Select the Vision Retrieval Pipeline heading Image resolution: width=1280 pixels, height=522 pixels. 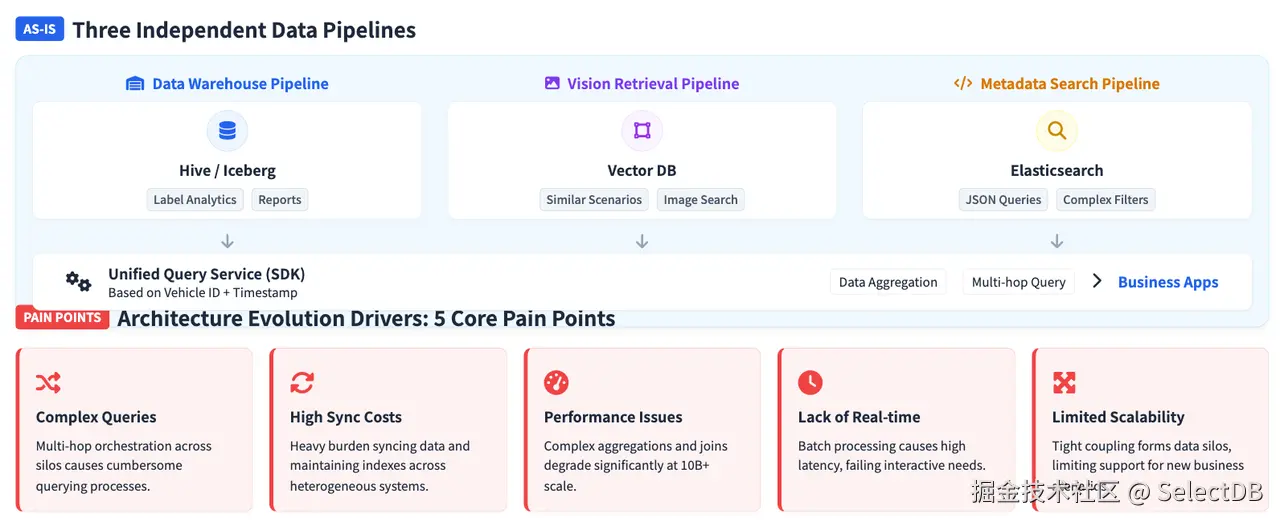coord(653,84)
